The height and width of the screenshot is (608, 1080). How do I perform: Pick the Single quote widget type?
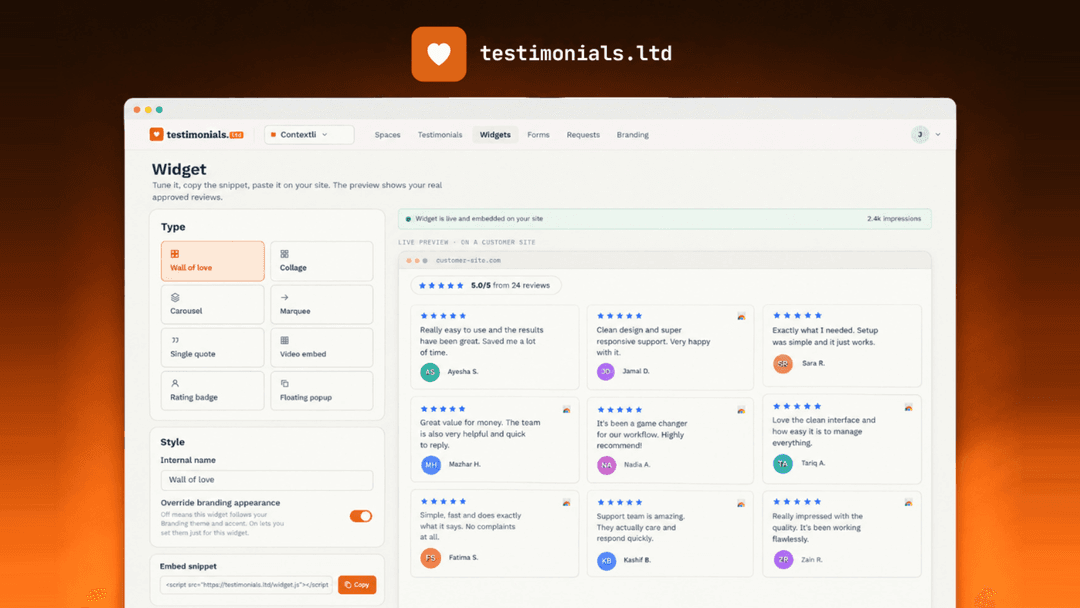[212, 347]
